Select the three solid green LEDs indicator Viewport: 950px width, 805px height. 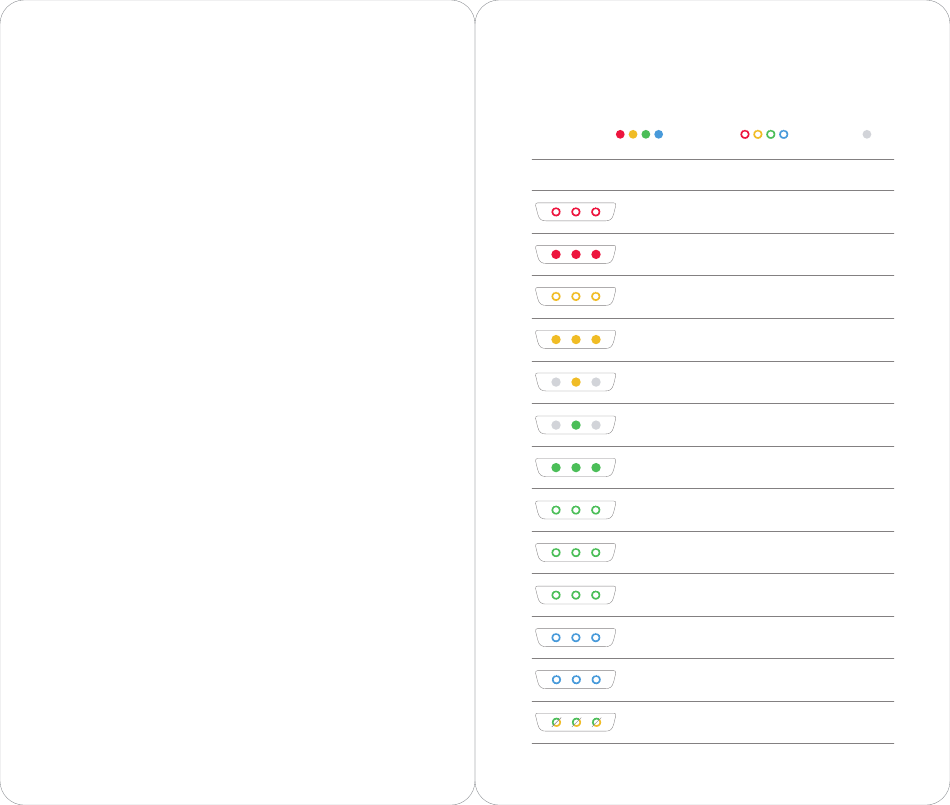[x=576, y=468]
